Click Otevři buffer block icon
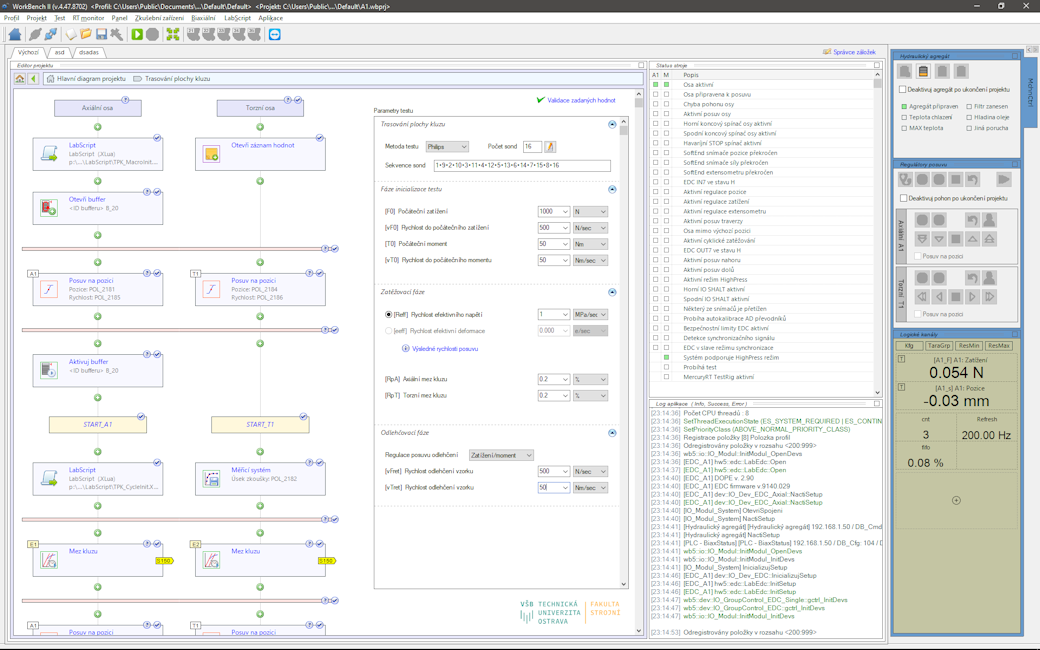1040x650 pixels. coord(49,208)
